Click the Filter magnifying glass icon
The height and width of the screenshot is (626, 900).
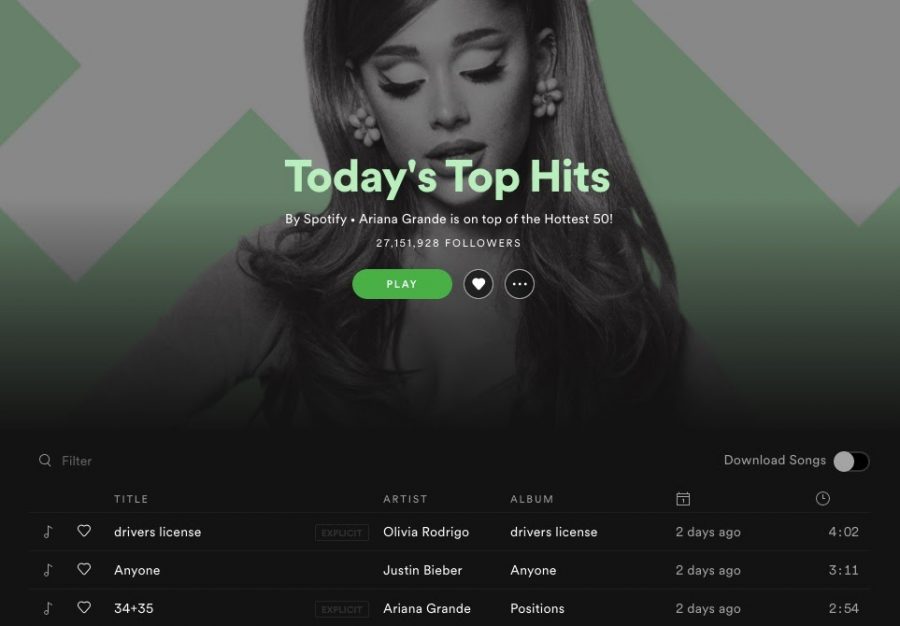[45, 460]
